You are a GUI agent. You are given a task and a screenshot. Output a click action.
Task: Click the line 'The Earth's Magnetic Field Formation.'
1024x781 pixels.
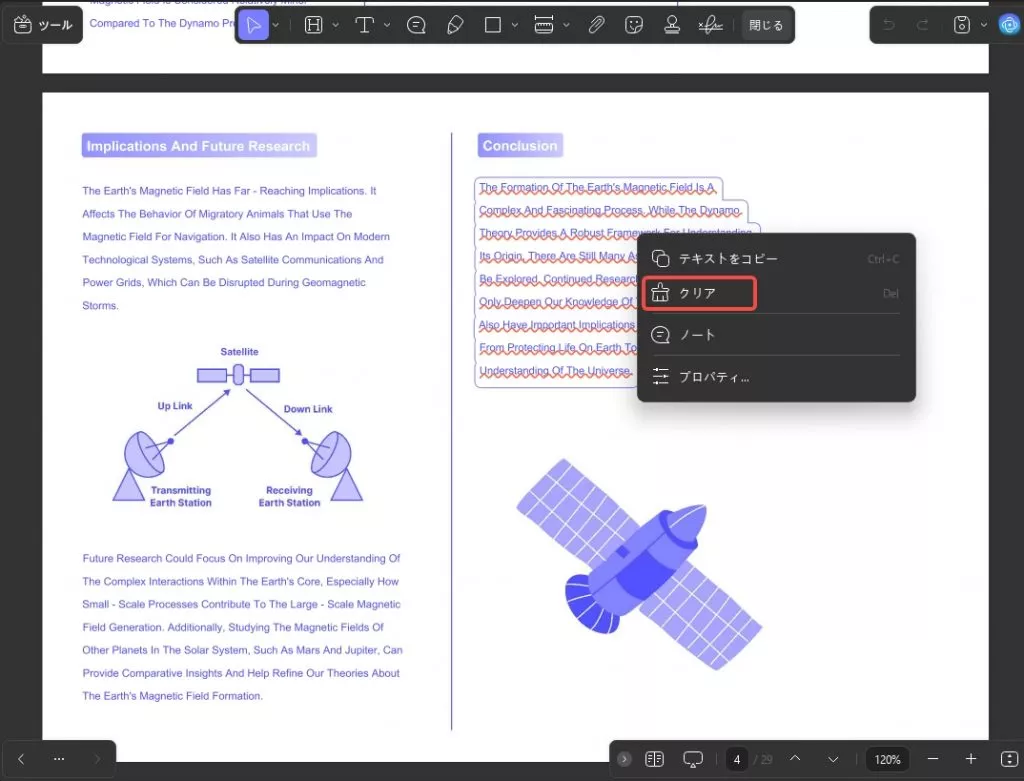[x=172, y=696]
